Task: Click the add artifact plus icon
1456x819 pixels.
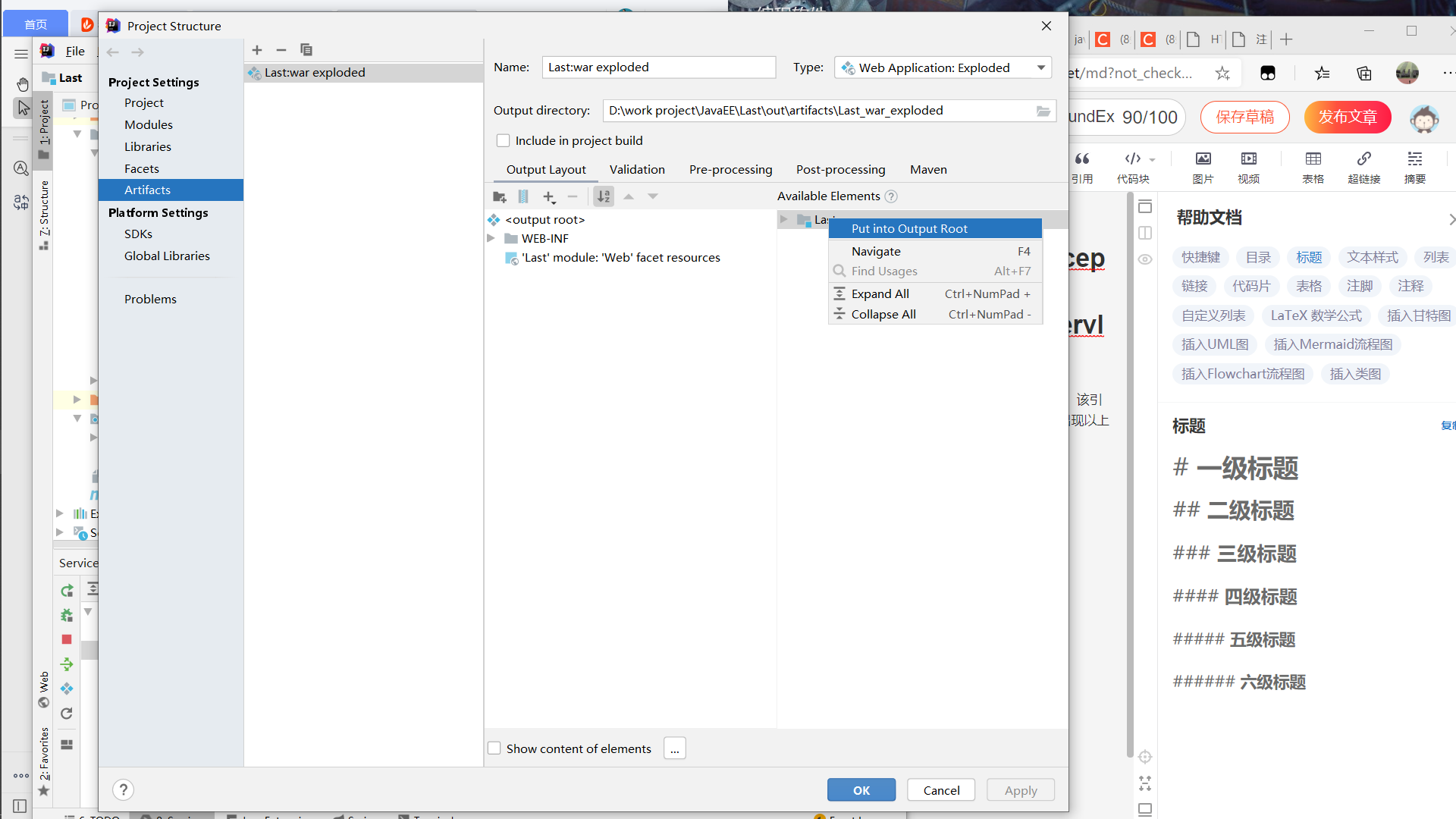Action: 257,50
